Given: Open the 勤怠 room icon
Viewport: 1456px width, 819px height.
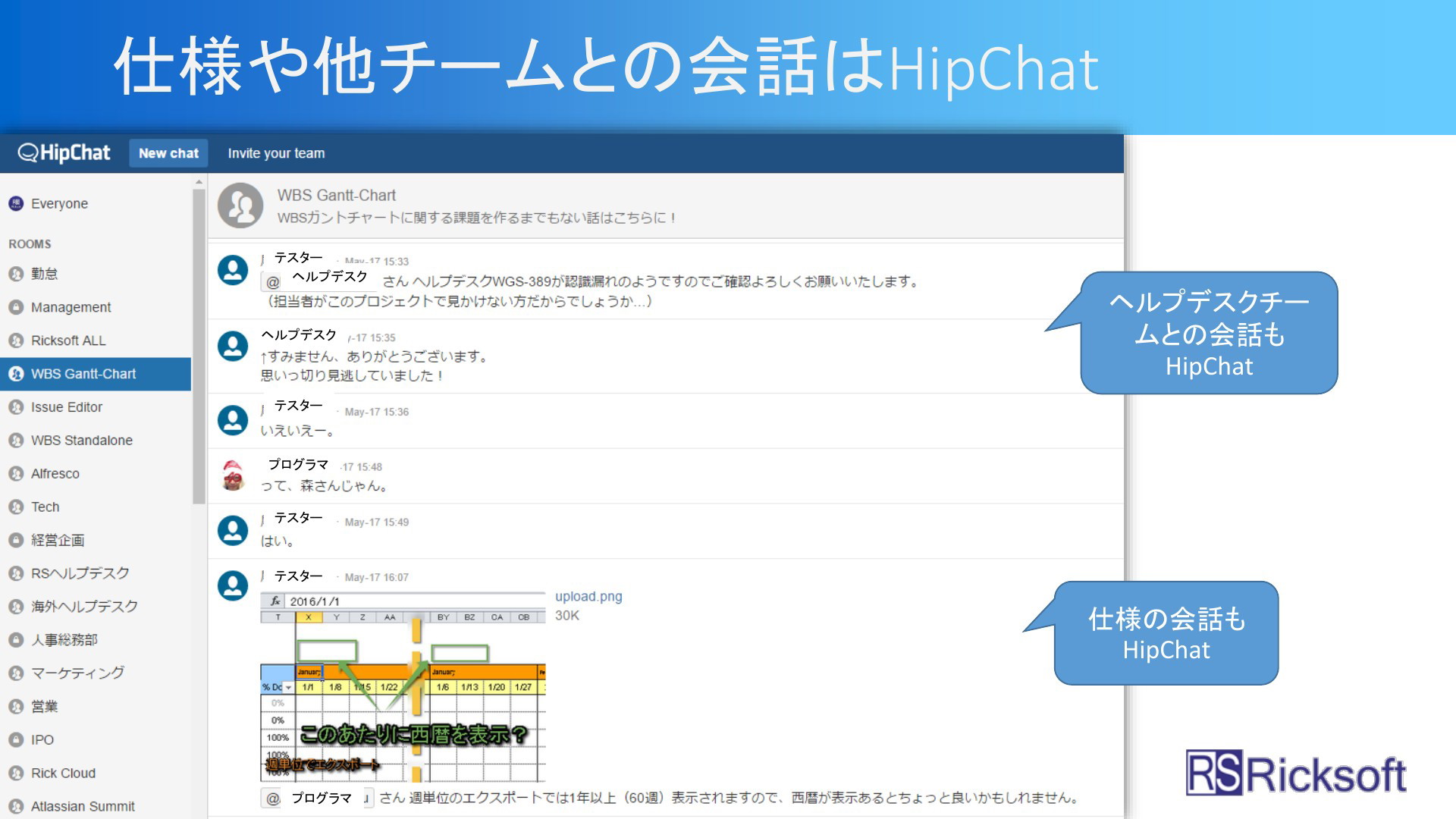Looking at the screenshot, I should coord(16,274).
